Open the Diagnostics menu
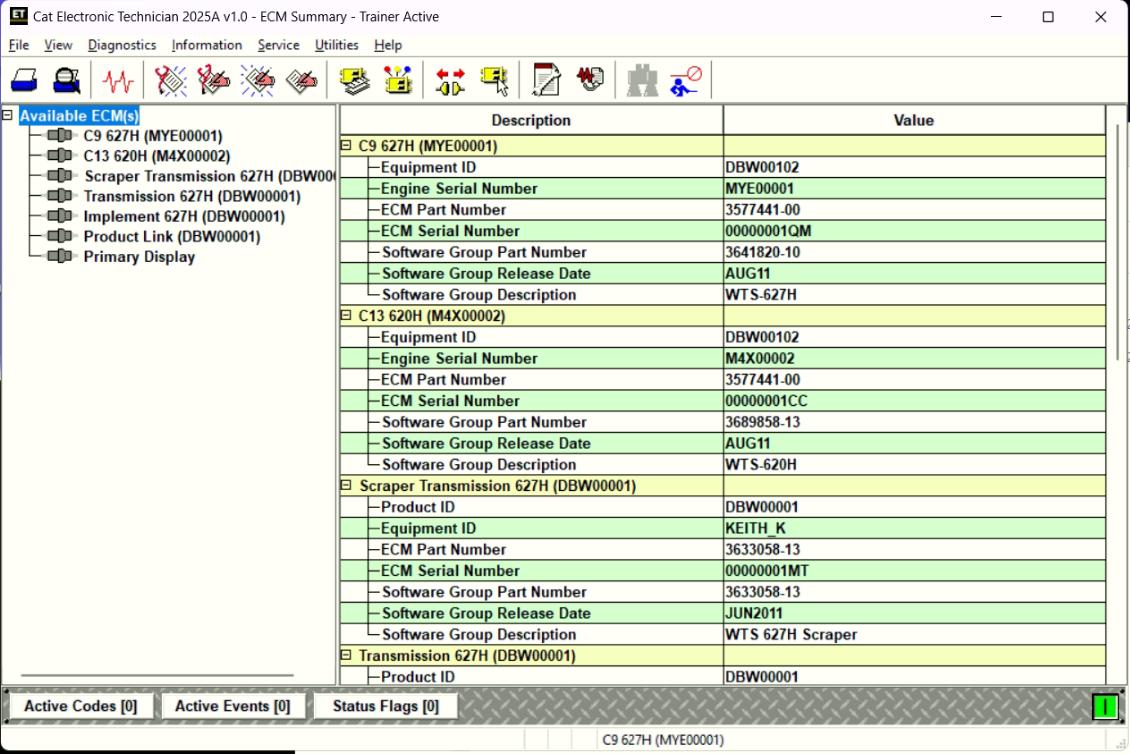The image size is (1130, 754). pos(122,45)
